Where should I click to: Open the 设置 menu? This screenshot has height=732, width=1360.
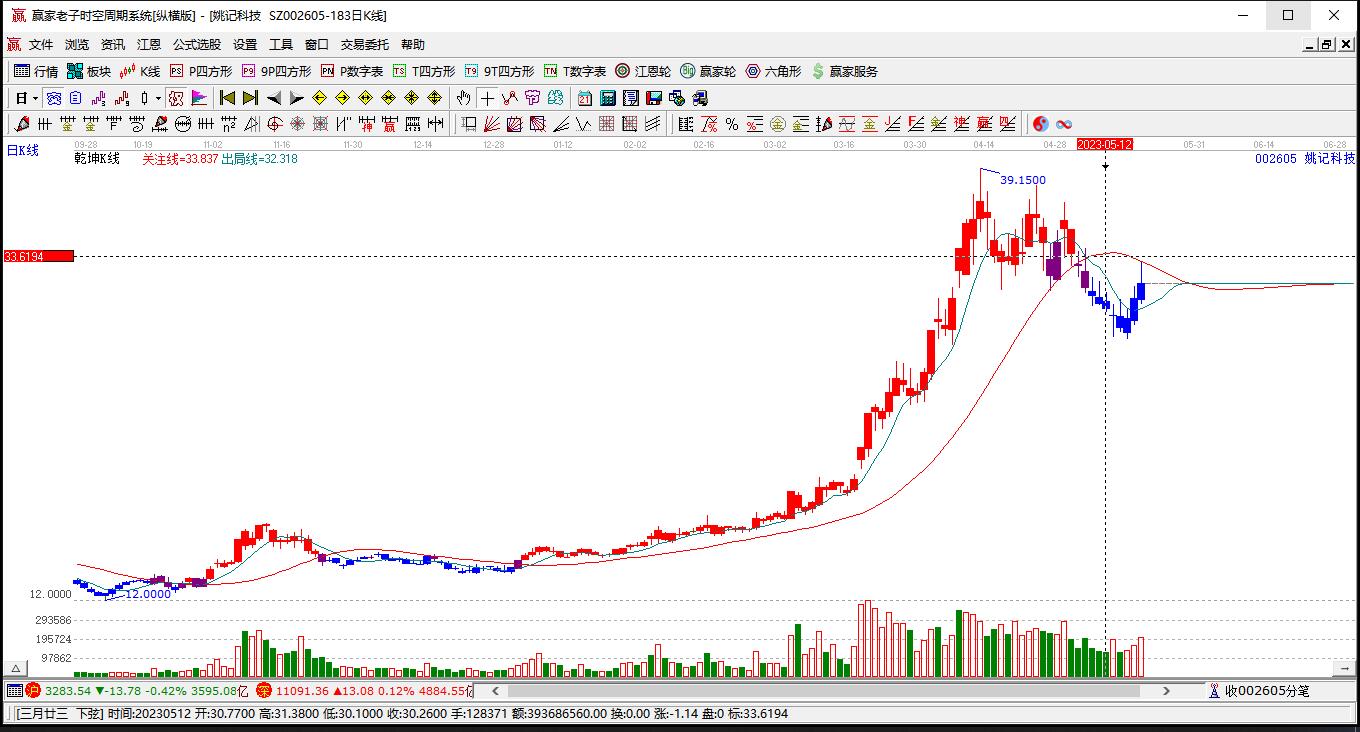pyautogui.click(x=245, y=44)
